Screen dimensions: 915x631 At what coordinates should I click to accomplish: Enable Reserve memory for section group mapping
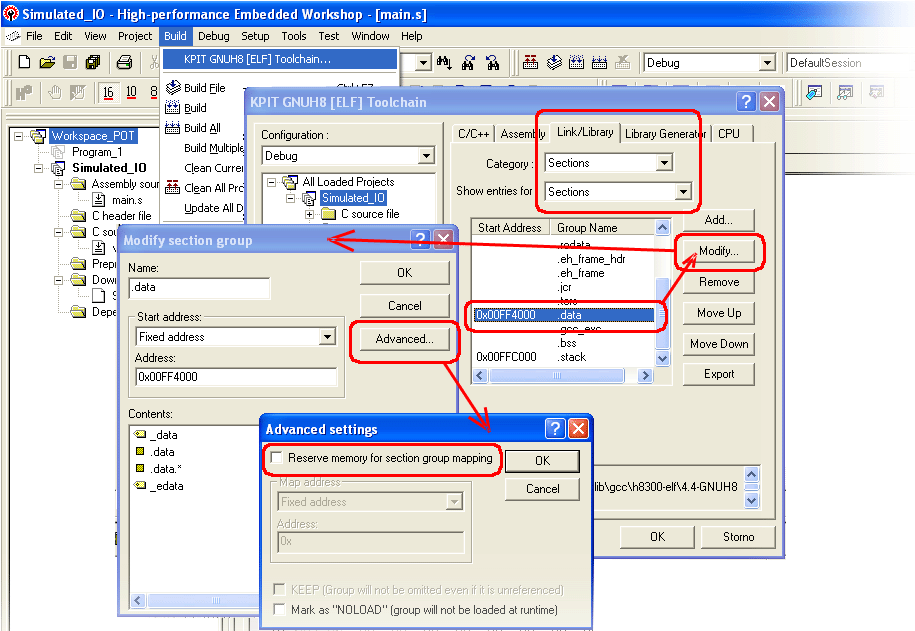(277, 458)
